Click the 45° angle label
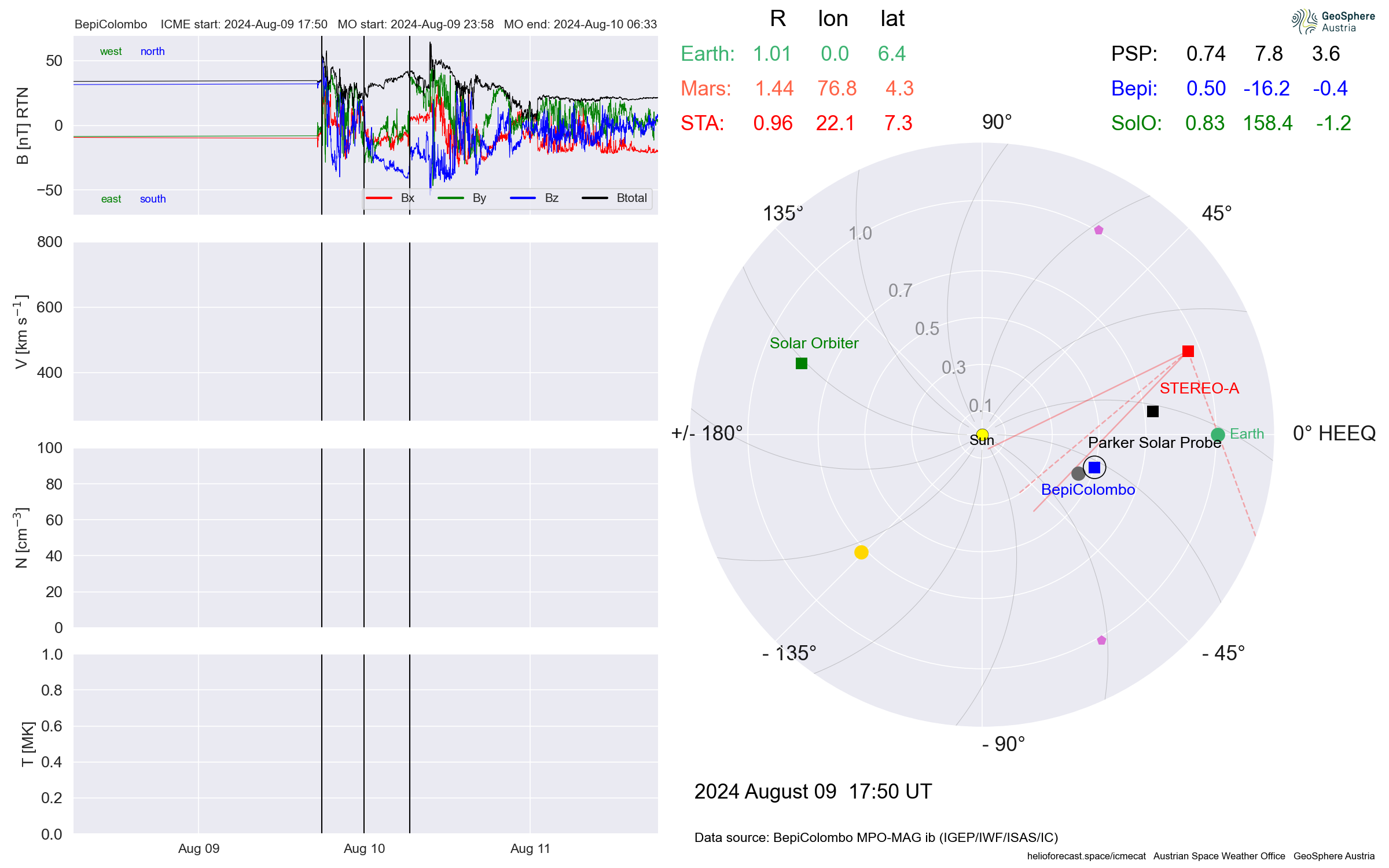Viewport: 1389px width, 868px height. pyautogui.click(x=1217, y=214)
